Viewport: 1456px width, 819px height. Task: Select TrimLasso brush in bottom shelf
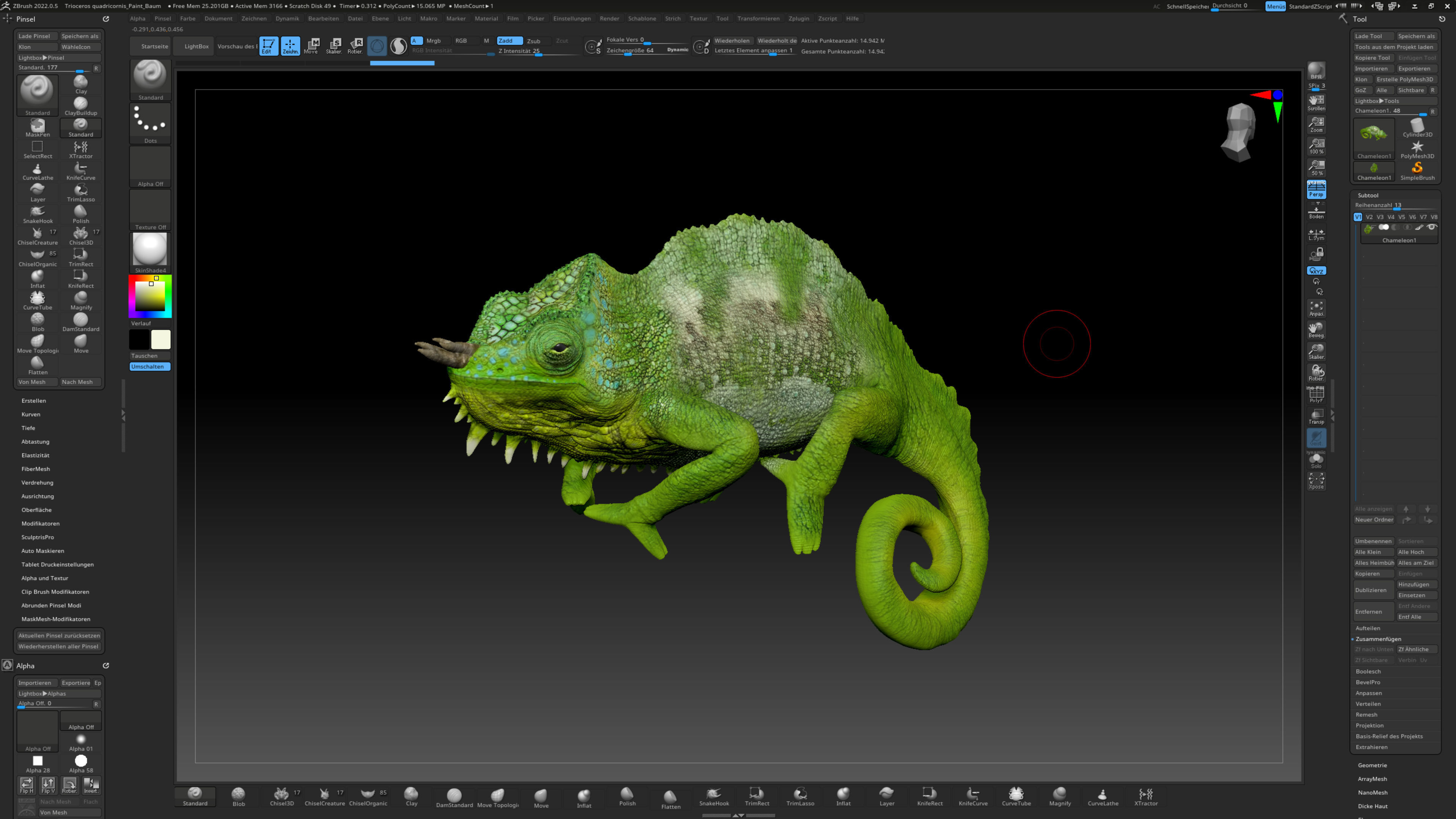(x=800, y=796)
